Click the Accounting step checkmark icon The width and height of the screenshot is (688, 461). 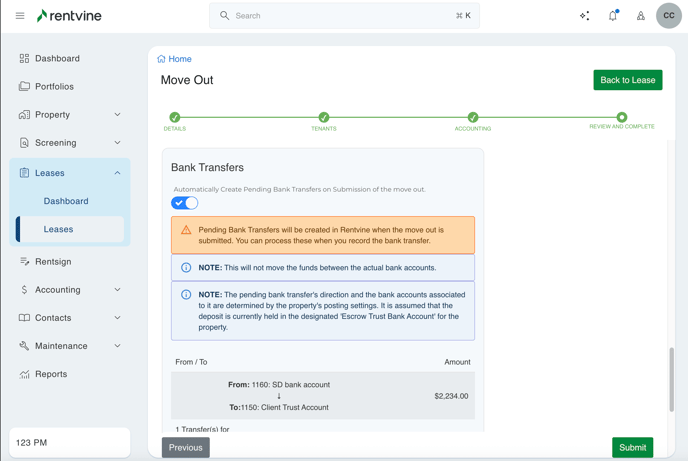point(473,117)
